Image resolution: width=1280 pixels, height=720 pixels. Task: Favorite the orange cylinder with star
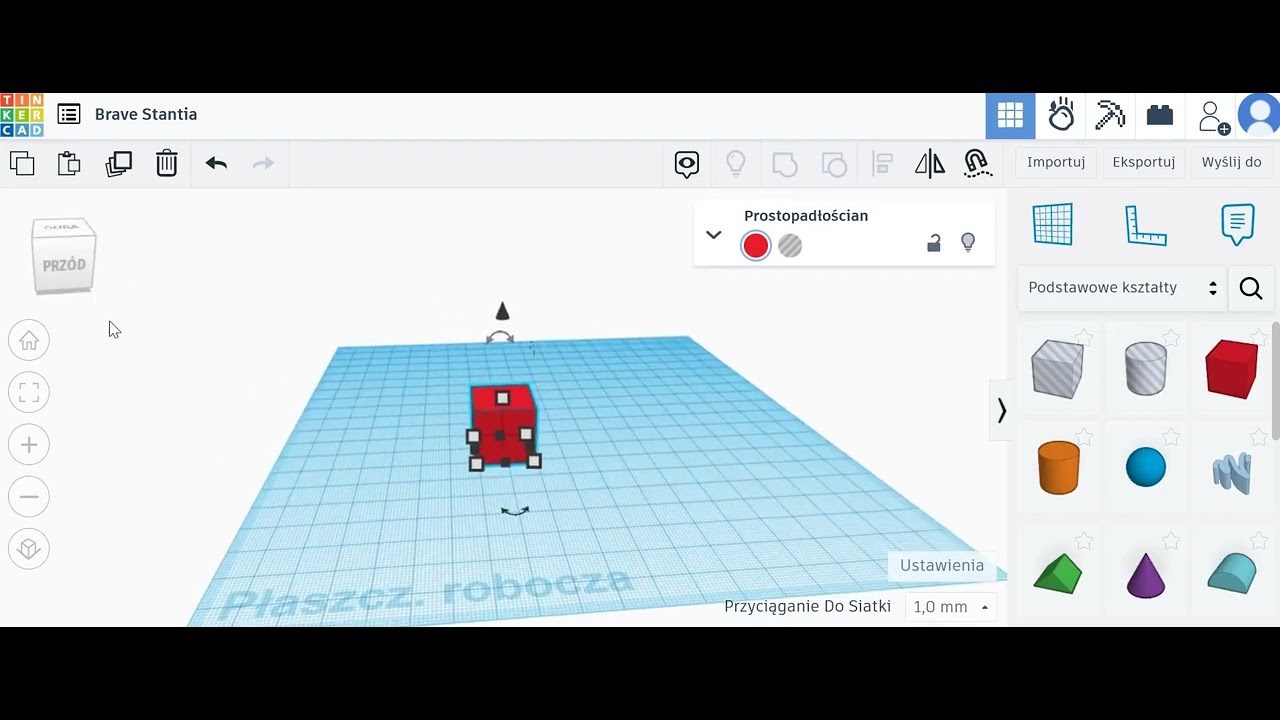tap(1085, 438)
